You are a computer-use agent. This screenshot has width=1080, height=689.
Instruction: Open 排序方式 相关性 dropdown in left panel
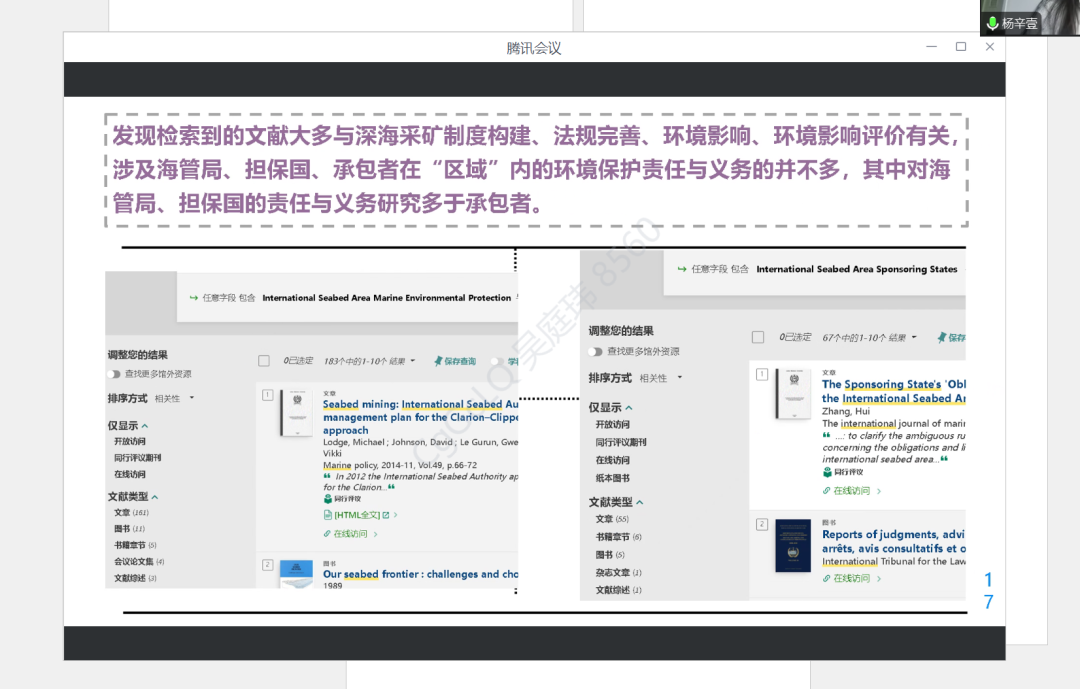coord(174,398)
